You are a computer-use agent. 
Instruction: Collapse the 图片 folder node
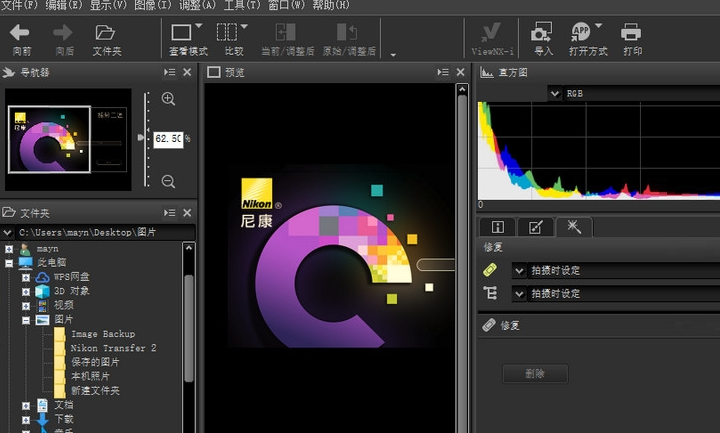click(26, 320)
